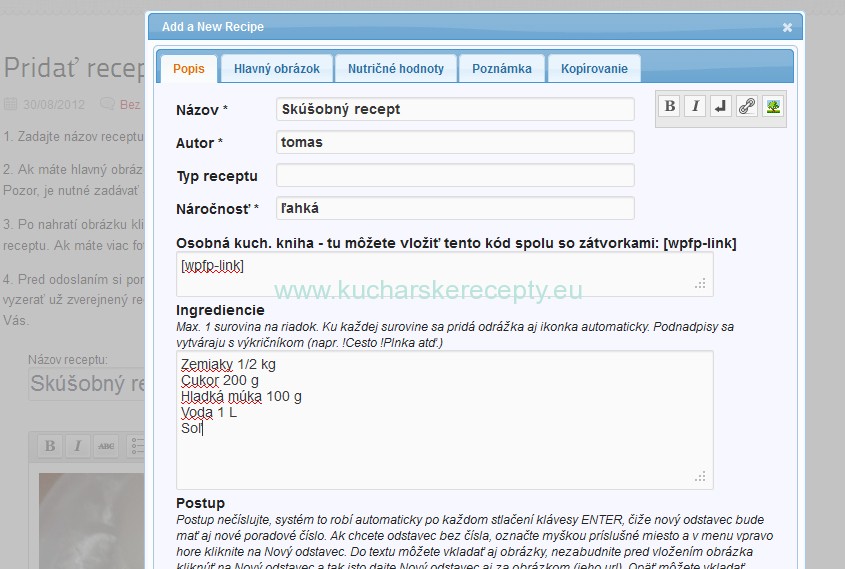Focus the Autor text field
845x569 pixels.
(455, 142)
